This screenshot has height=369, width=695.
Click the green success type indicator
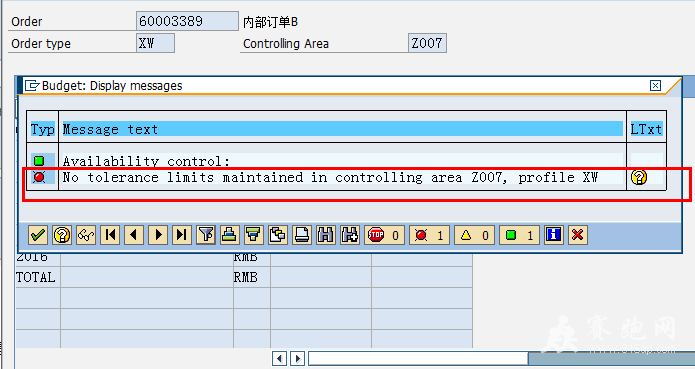(39, 160)
